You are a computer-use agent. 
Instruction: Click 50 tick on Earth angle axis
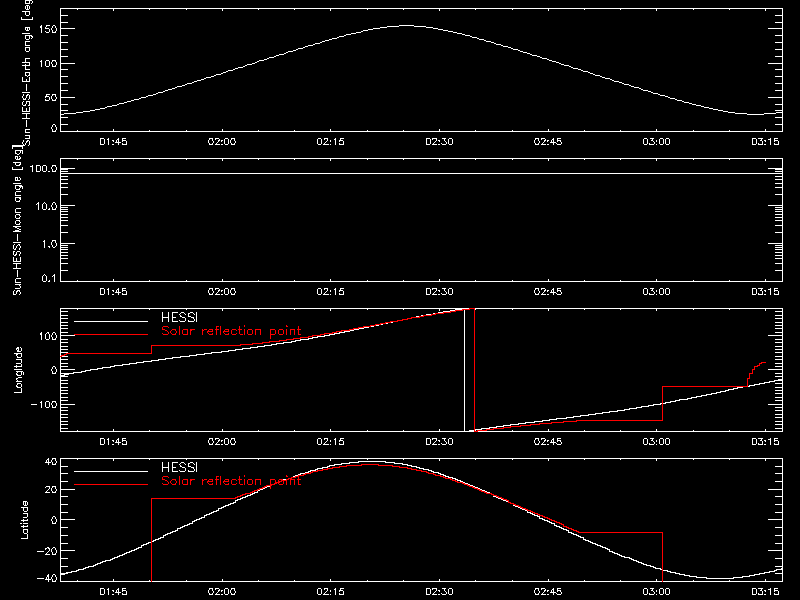51,97
